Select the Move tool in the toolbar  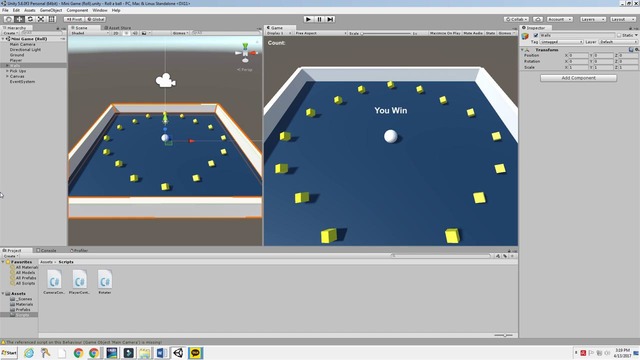(19, 19)
